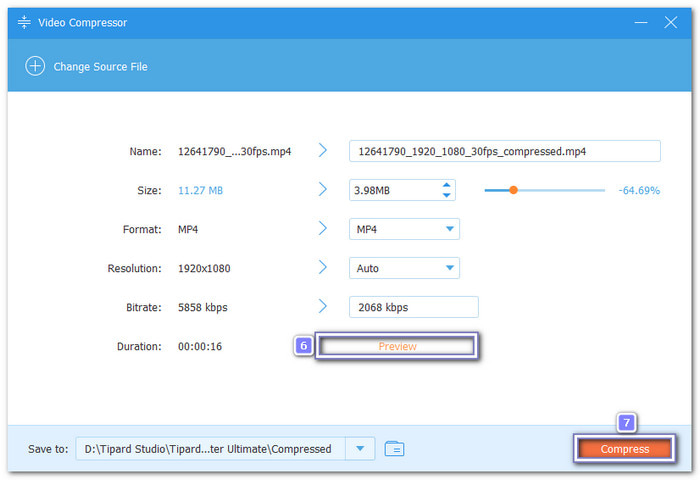Viewport: 700px width, 480px height.
Task: Expand the Save to path dropdown
Action: [360, 448]
